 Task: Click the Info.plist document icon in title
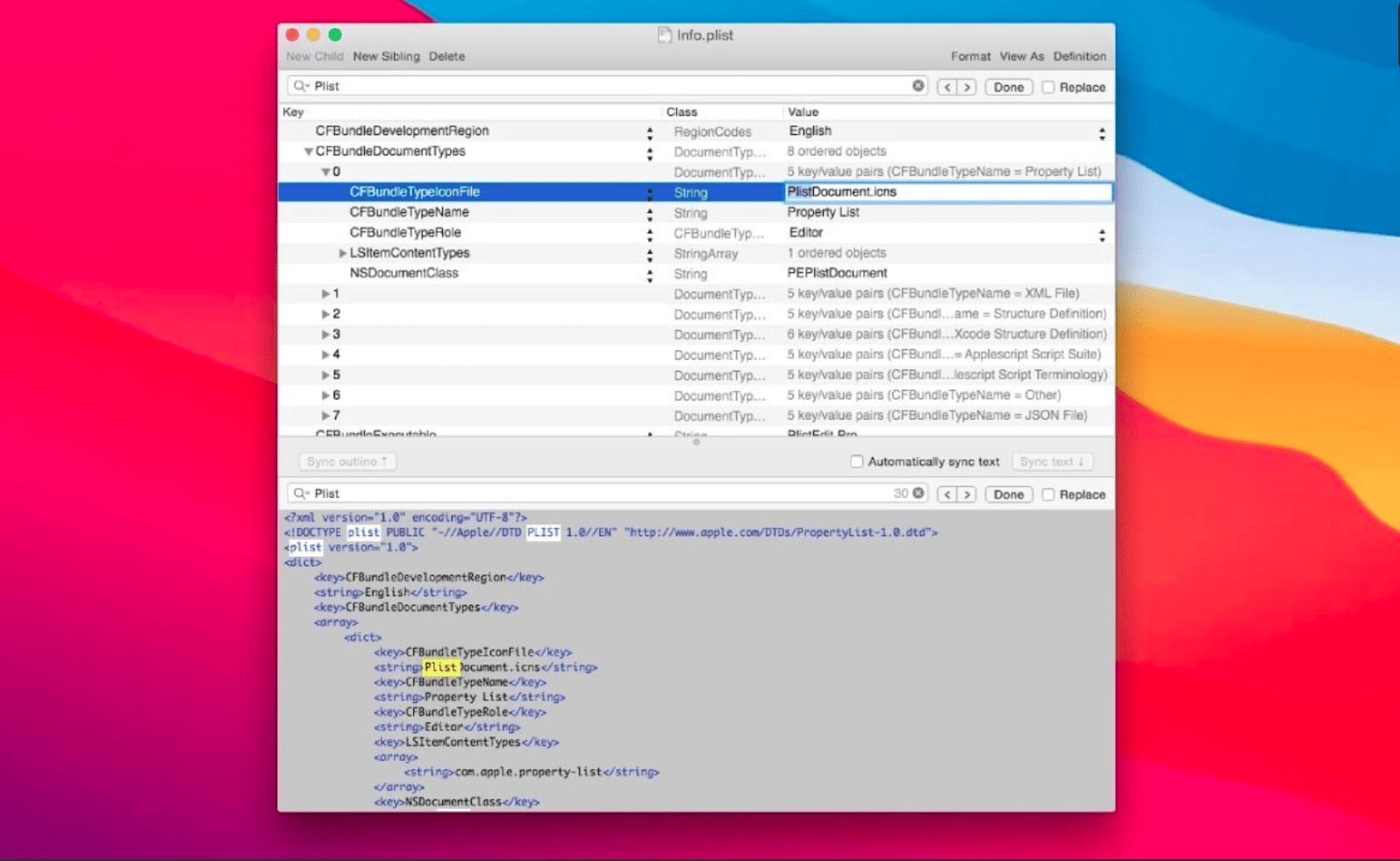tap(665, 35)
